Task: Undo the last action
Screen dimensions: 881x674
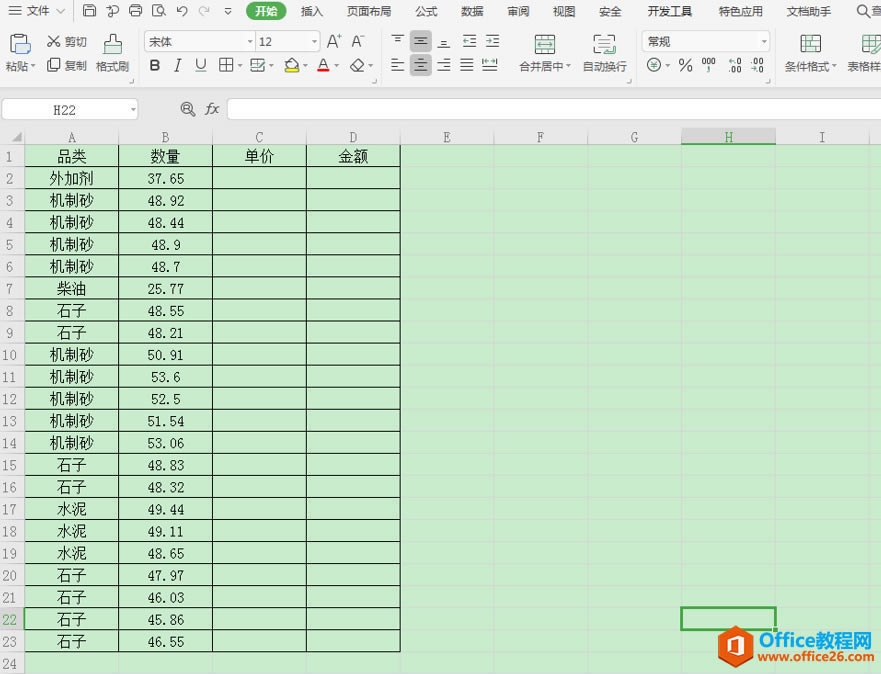Action: tap(181, 11)
